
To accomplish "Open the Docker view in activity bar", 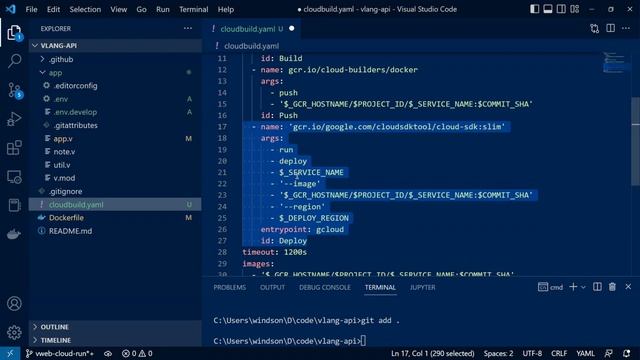I will point(14,234).
